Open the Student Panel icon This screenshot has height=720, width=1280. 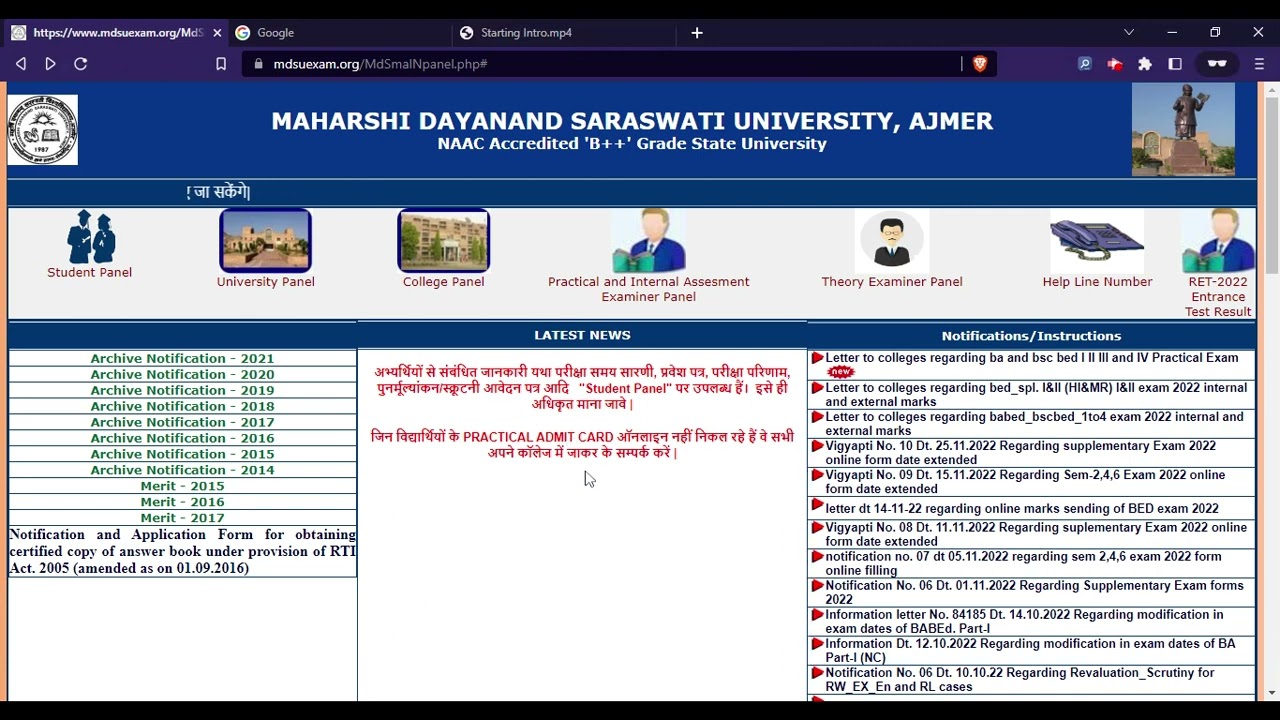(x=91, y=237)
